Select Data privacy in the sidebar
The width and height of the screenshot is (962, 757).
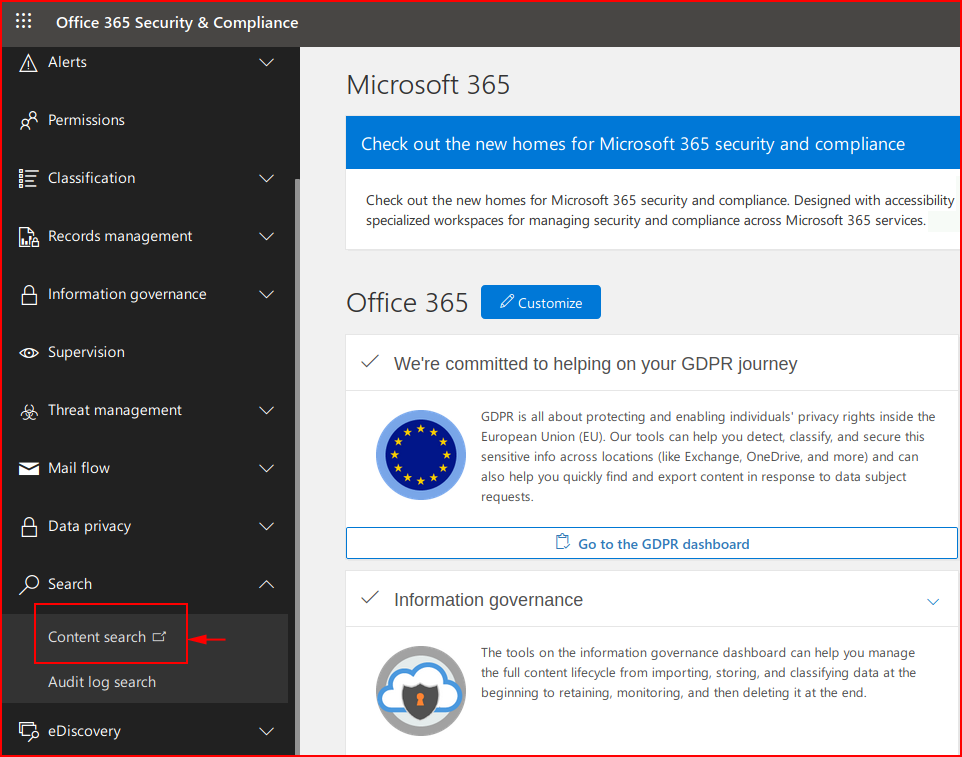[90, 526]
